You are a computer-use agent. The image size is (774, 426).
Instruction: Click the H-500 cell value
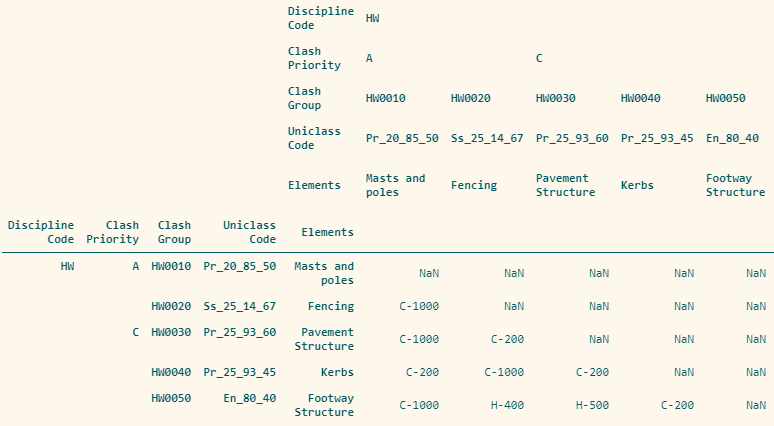click(x=592, y=405)
